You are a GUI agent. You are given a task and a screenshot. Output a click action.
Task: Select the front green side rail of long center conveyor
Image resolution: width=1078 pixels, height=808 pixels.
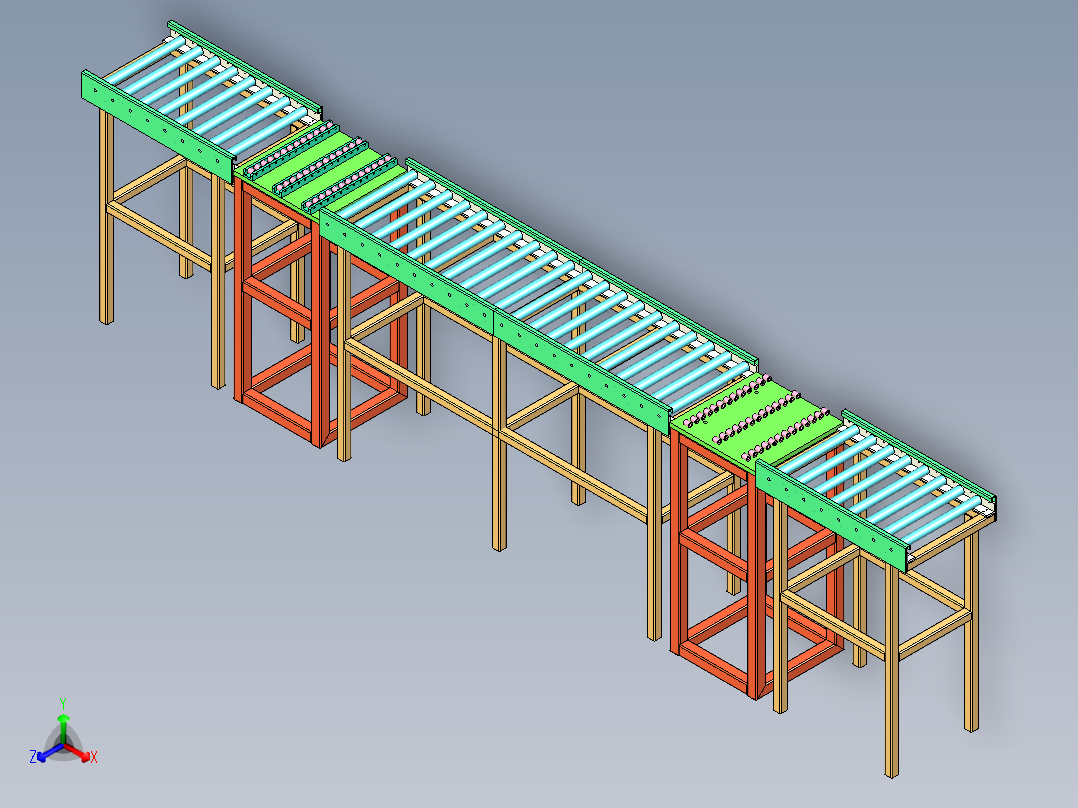[x=494, y=320]
